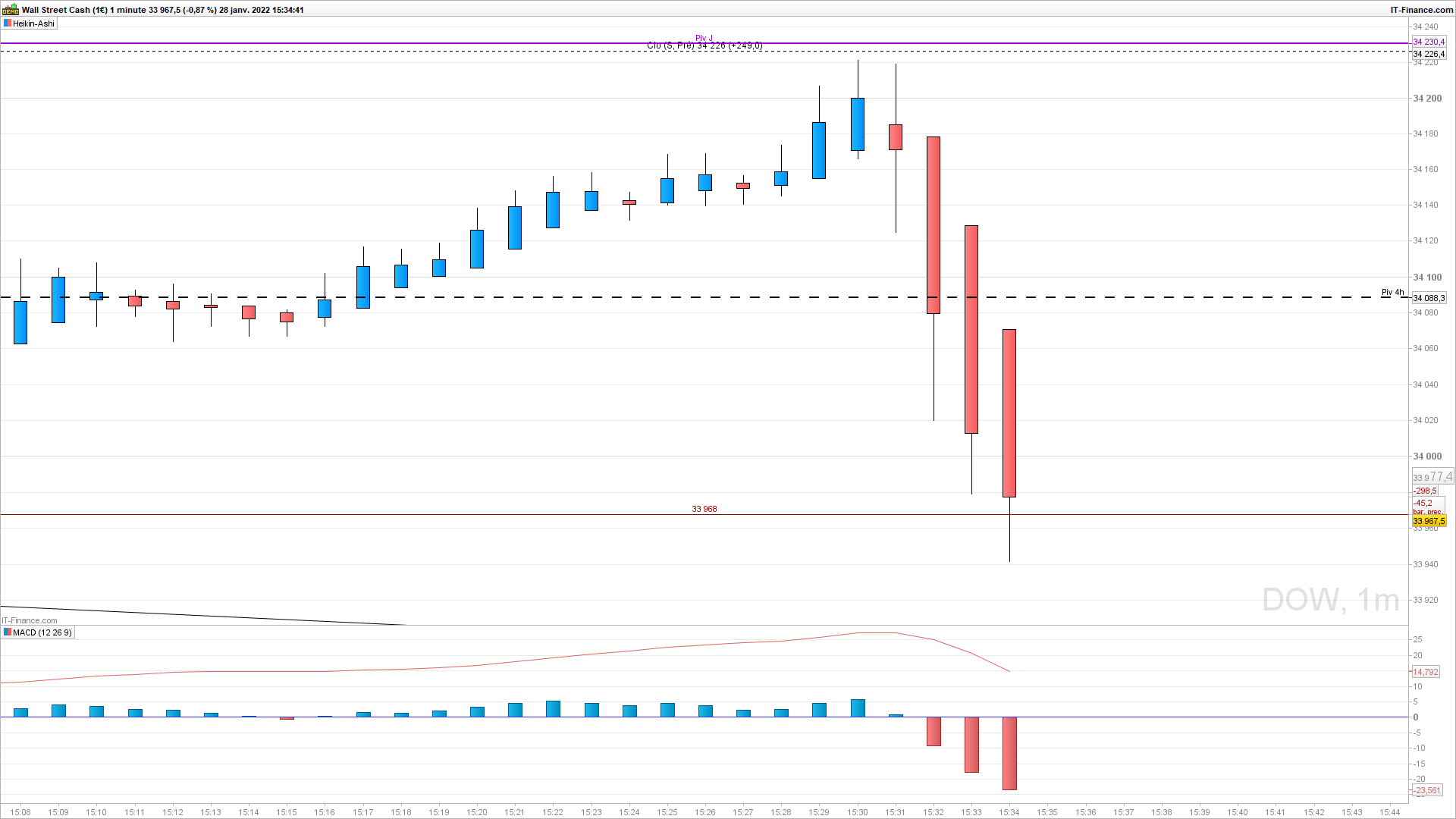Select the purple Piv J pivot line label
Viewport: 1456px width, 819px height.
[704, 38]
